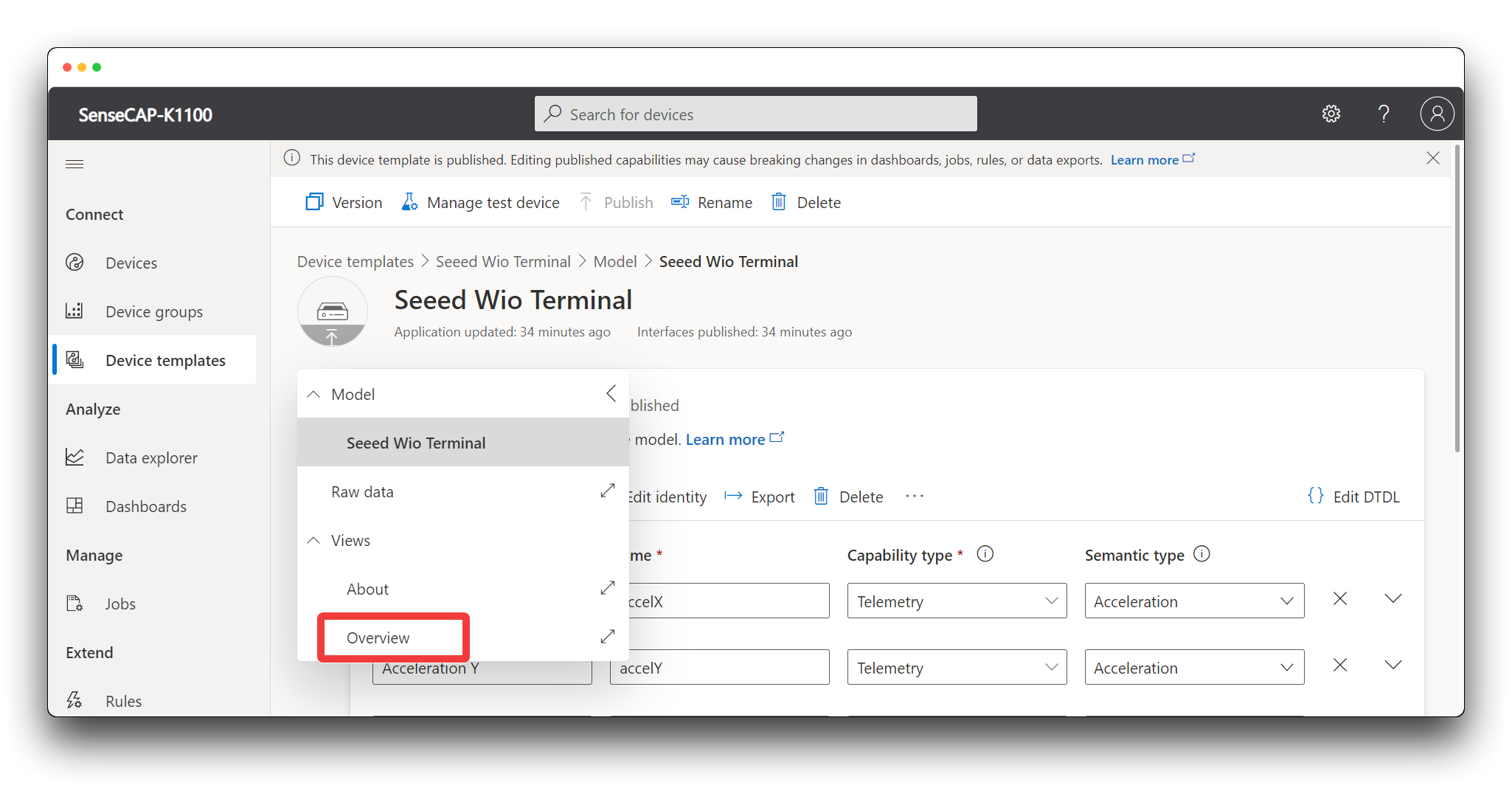Go to Device templates breadcrumb
This screenshot has height=788, width=1512.
pos(356,261)
